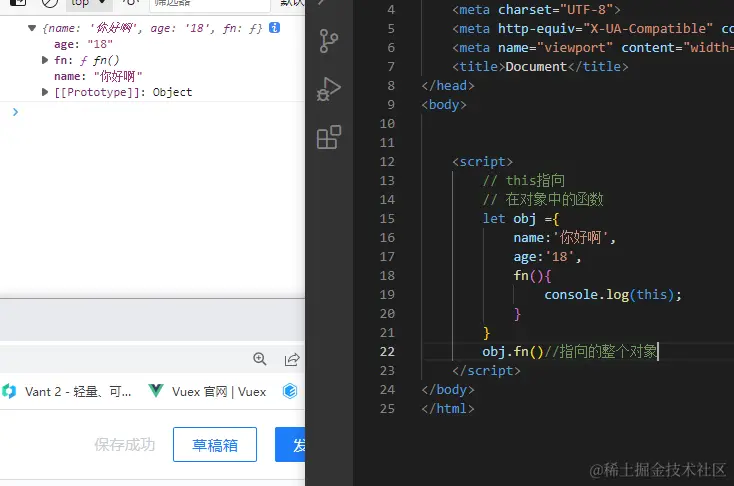The height and width of the screenshot is (486, 734).
Task: Click line number 10 in the gutter
Action: 387,124
